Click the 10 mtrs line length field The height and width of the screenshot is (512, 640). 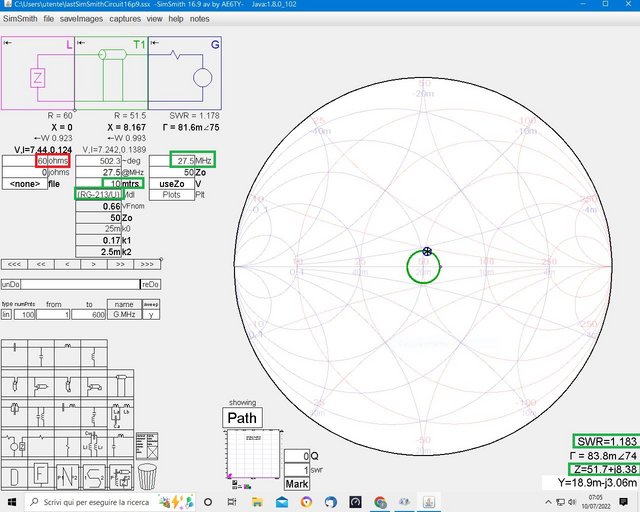click(x=98, y=184)
